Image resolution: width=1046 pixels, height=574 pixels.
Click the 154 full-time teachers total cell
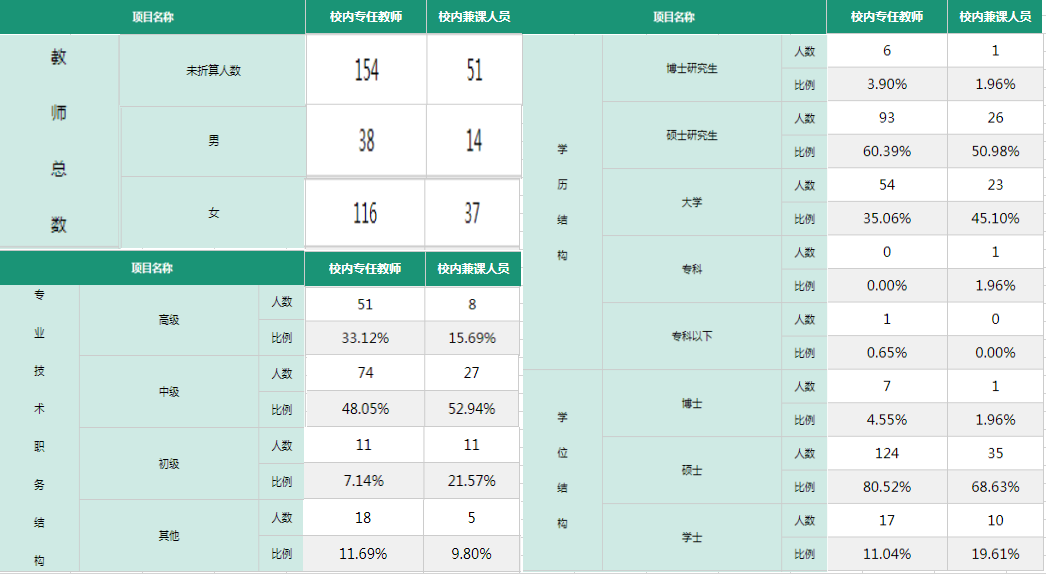[366, 69]
